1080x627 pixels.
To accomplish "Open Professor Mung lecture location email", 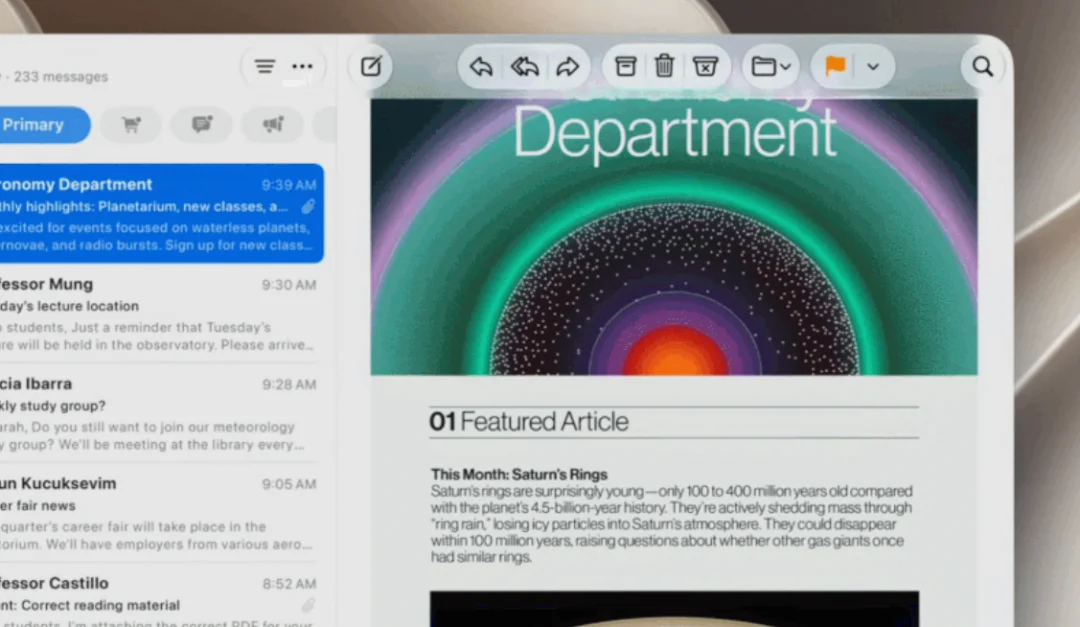I will pyautogui.click(x=160, y=314).
